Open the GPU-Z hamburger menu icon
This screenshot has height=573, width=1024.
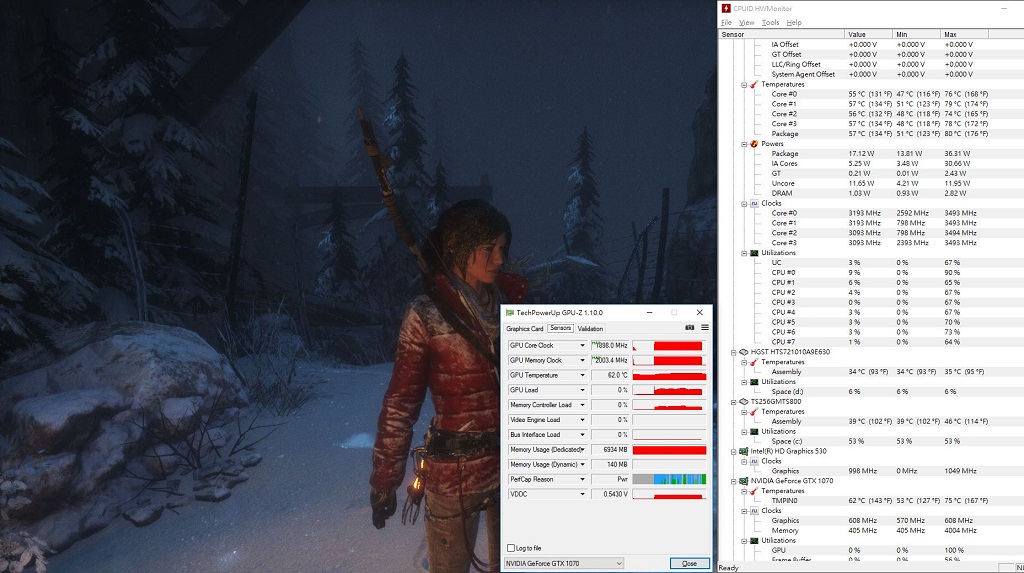(705, 328)
